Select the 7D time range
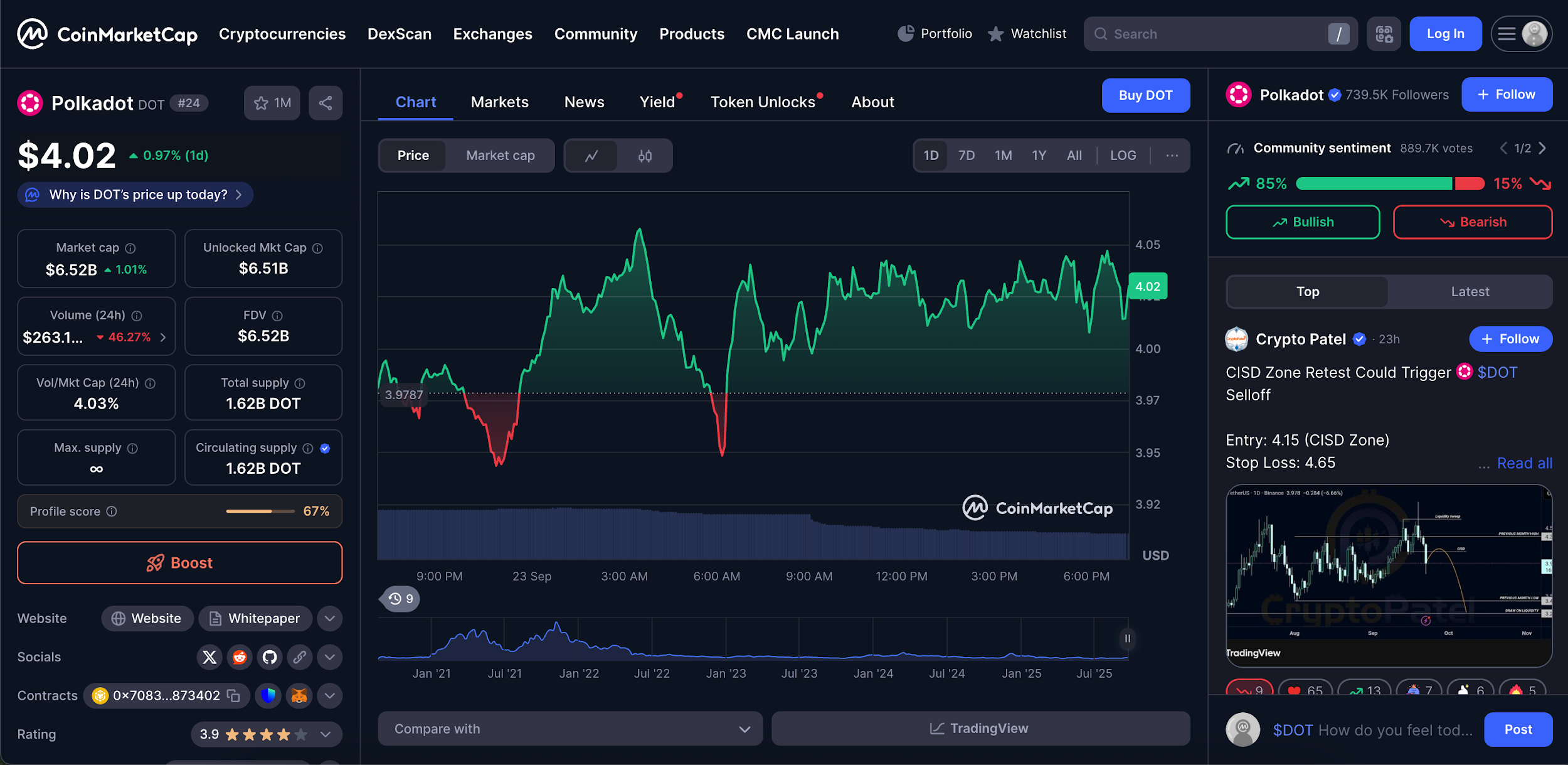 pyautogui.click(x=966, y=156)
